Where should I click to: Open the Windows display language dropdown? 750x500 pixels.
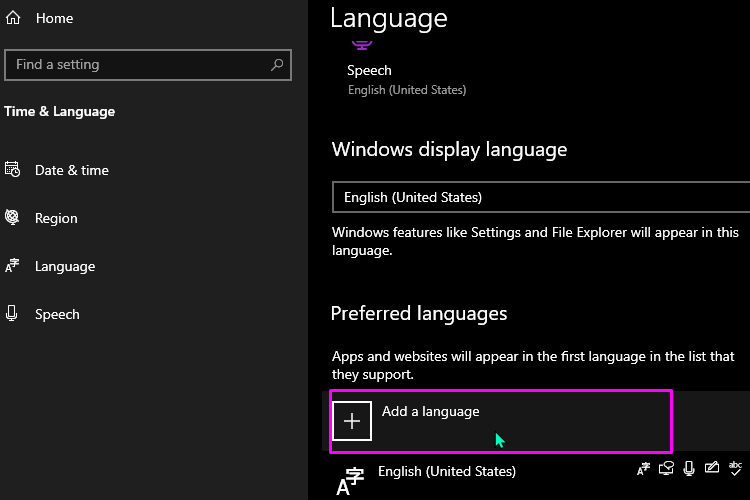(x=541, y=197)
